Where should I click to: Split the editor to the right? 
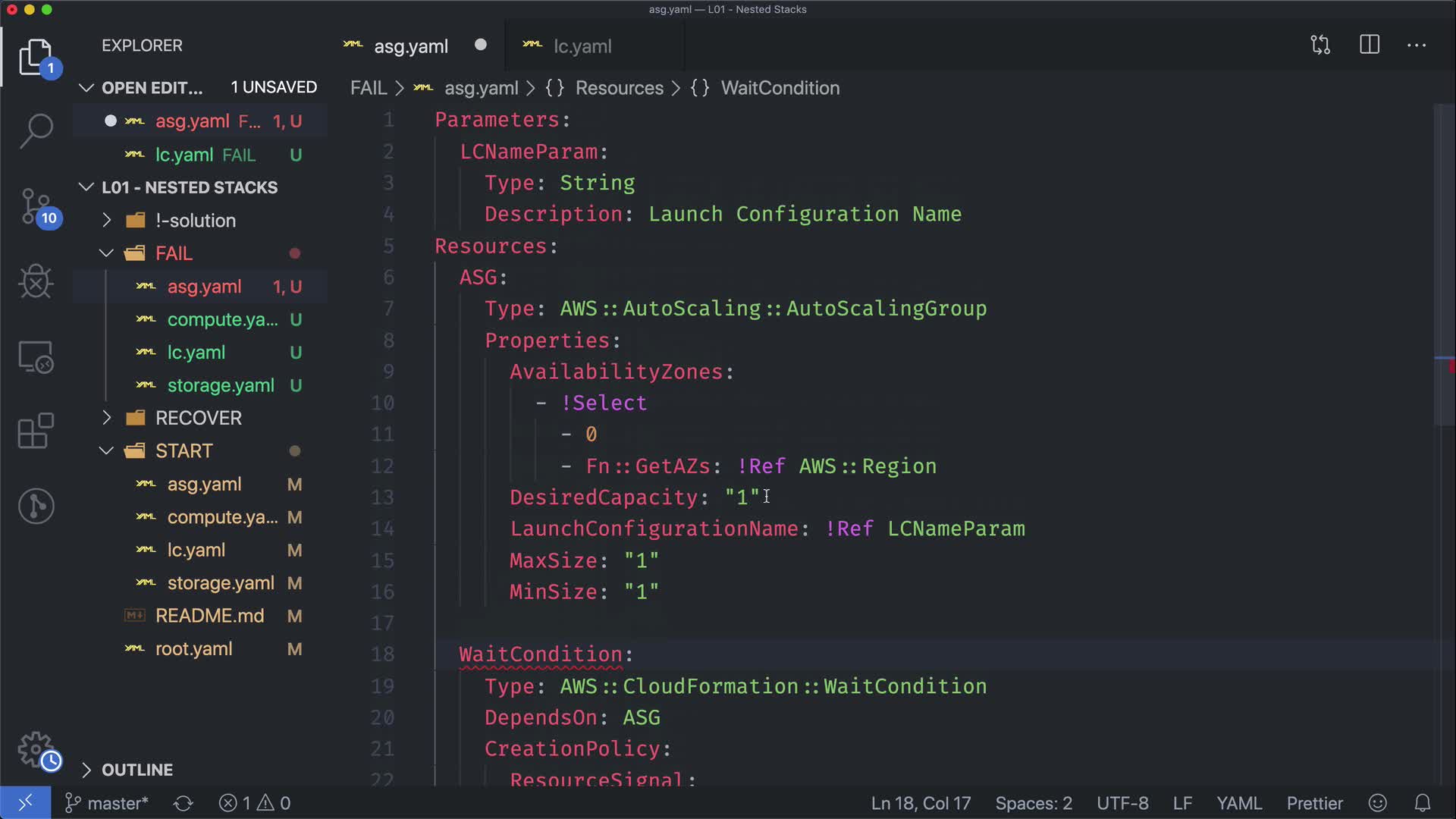pyautogui.click(x=1369, y=45)
